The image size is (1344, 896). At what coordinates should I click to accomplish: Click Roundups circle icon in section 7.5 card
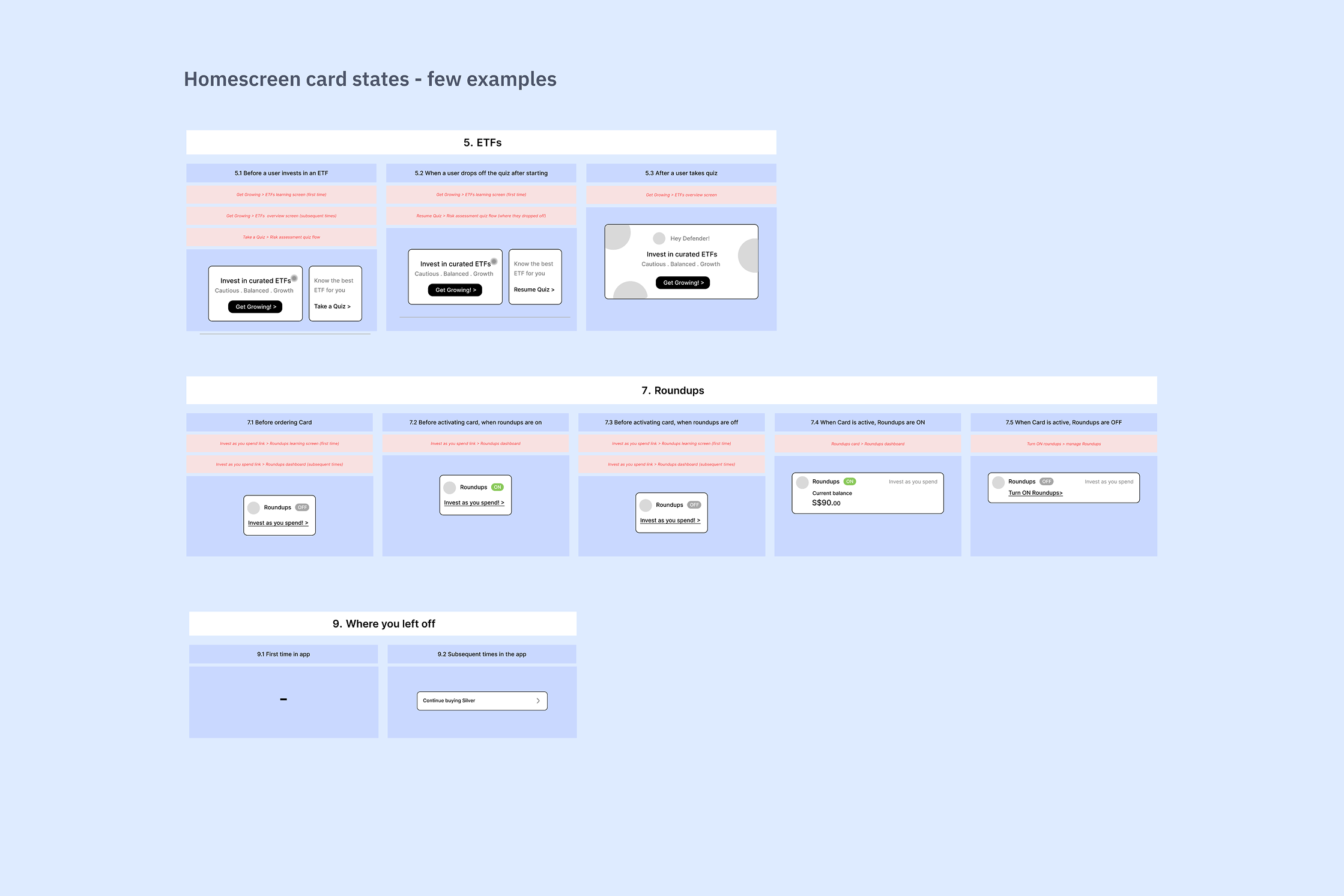click(x=998, y=482)
